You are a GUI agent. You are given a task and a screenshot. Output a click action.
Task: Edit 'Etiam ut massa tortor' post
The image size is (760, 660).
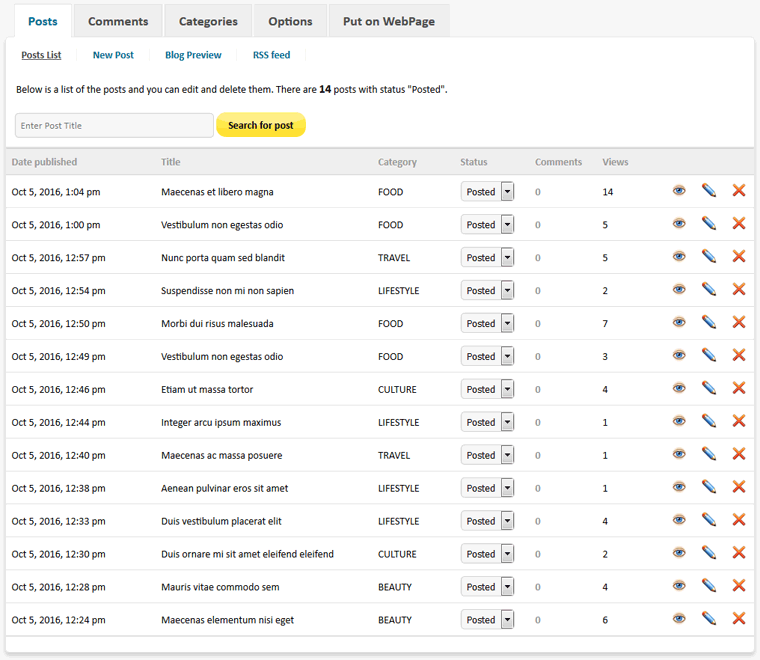click(x=709, y=388)
